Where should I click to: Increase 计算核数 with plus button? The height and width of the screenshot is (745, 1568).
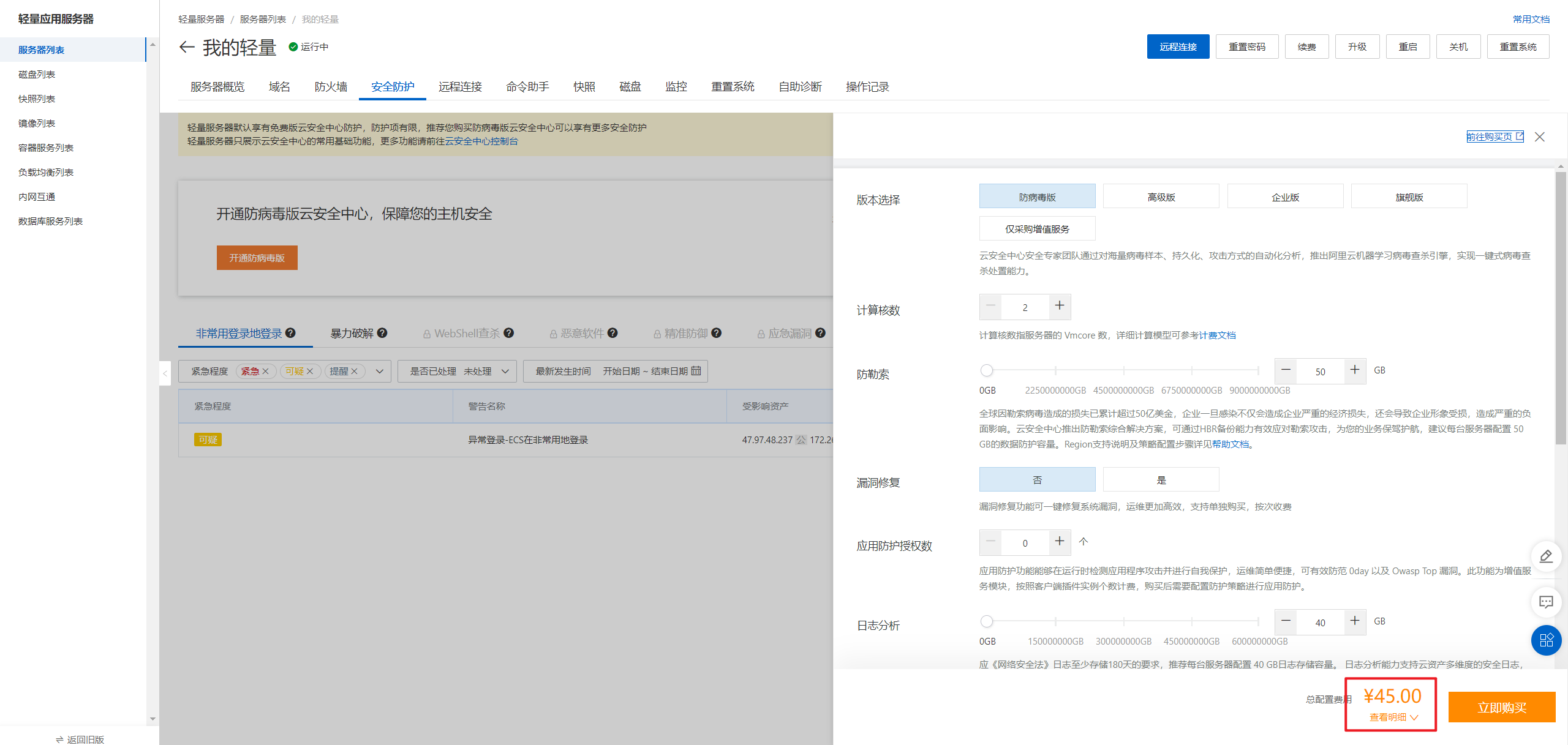point(1060,306)
